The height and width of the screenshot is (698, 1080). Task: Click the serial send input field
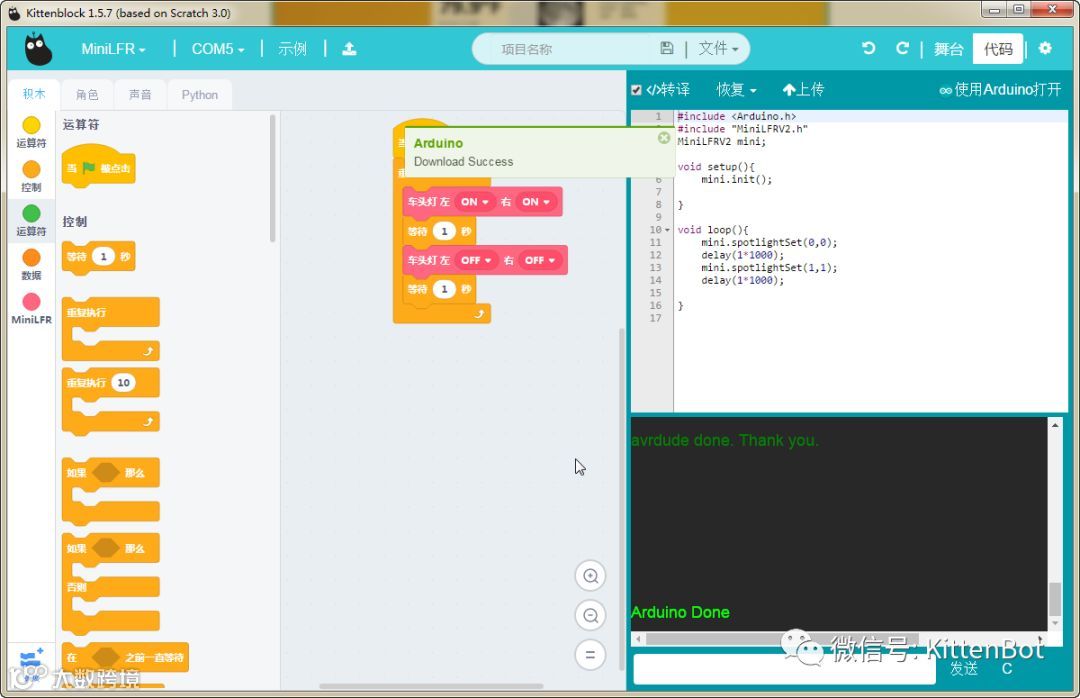point(784,668)
